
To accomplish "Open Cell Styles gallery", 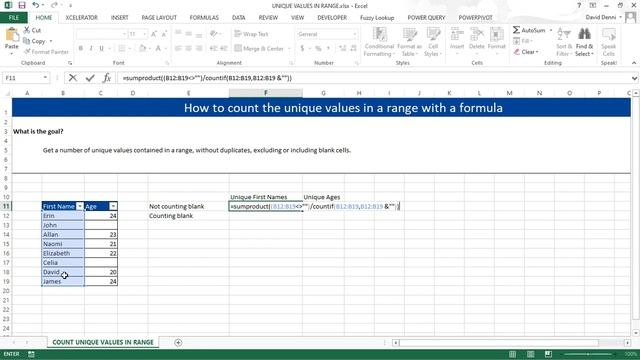I will click(x=433, y=42).
